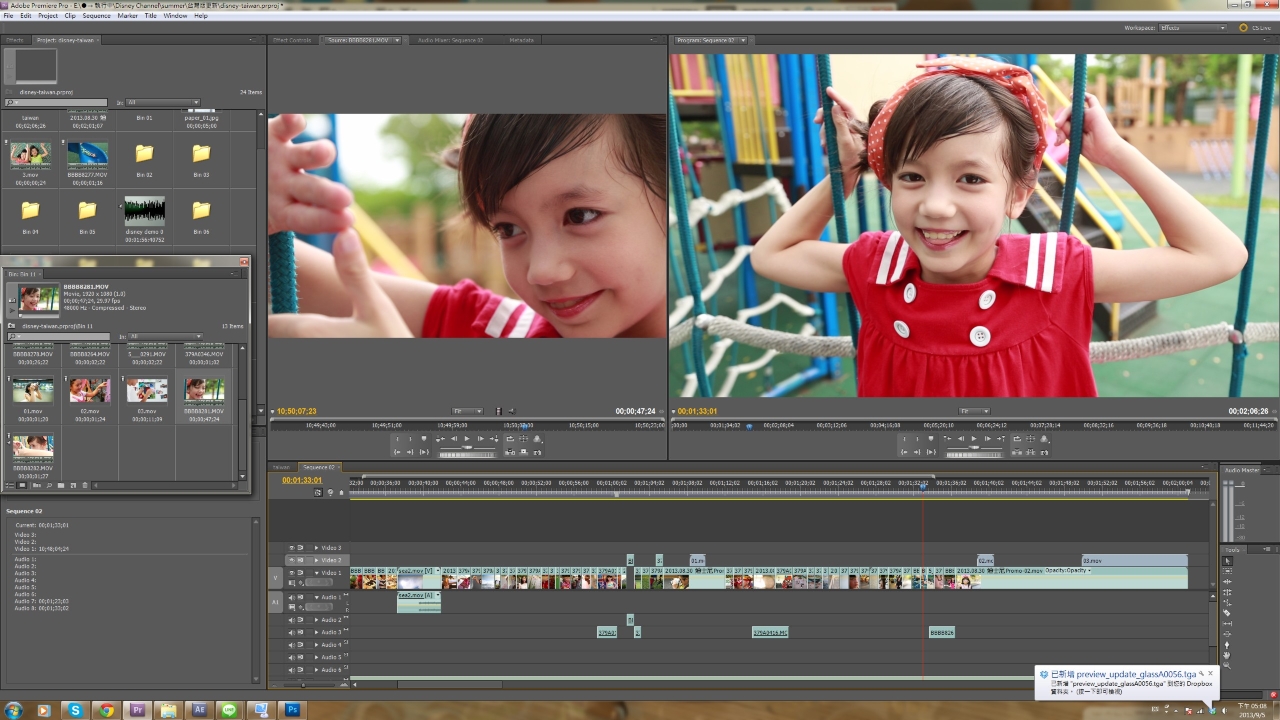Mute Audio 2 track speaker toggle

click(x=293, y=620)
